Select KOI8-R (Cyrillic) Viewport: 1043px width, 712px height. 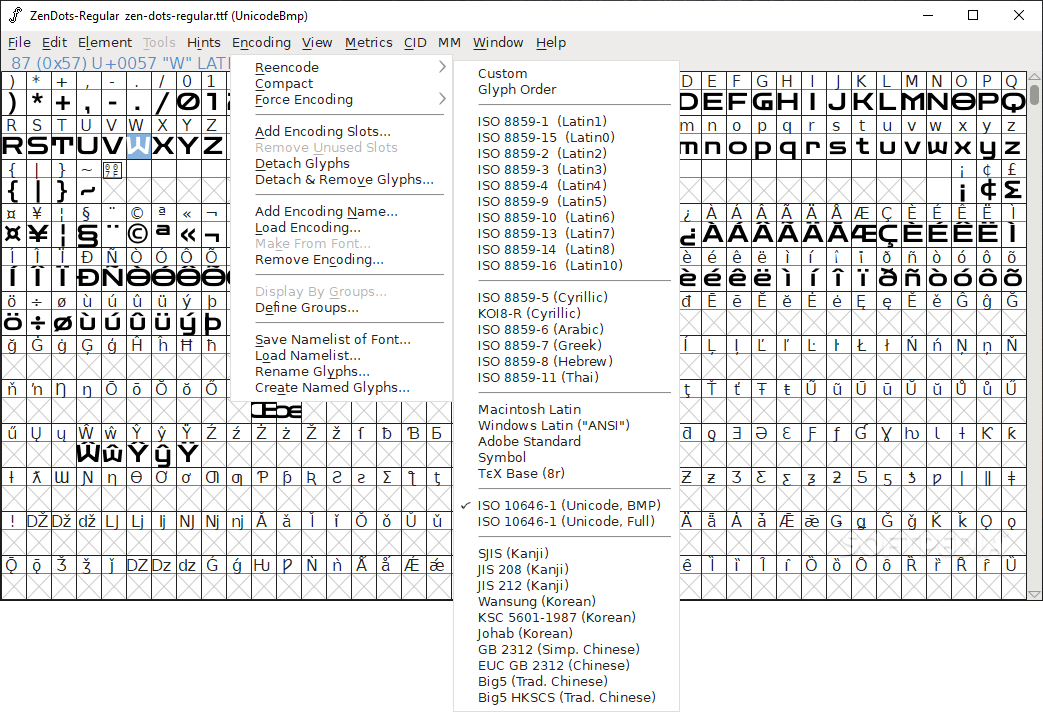[x=529, y=313]
